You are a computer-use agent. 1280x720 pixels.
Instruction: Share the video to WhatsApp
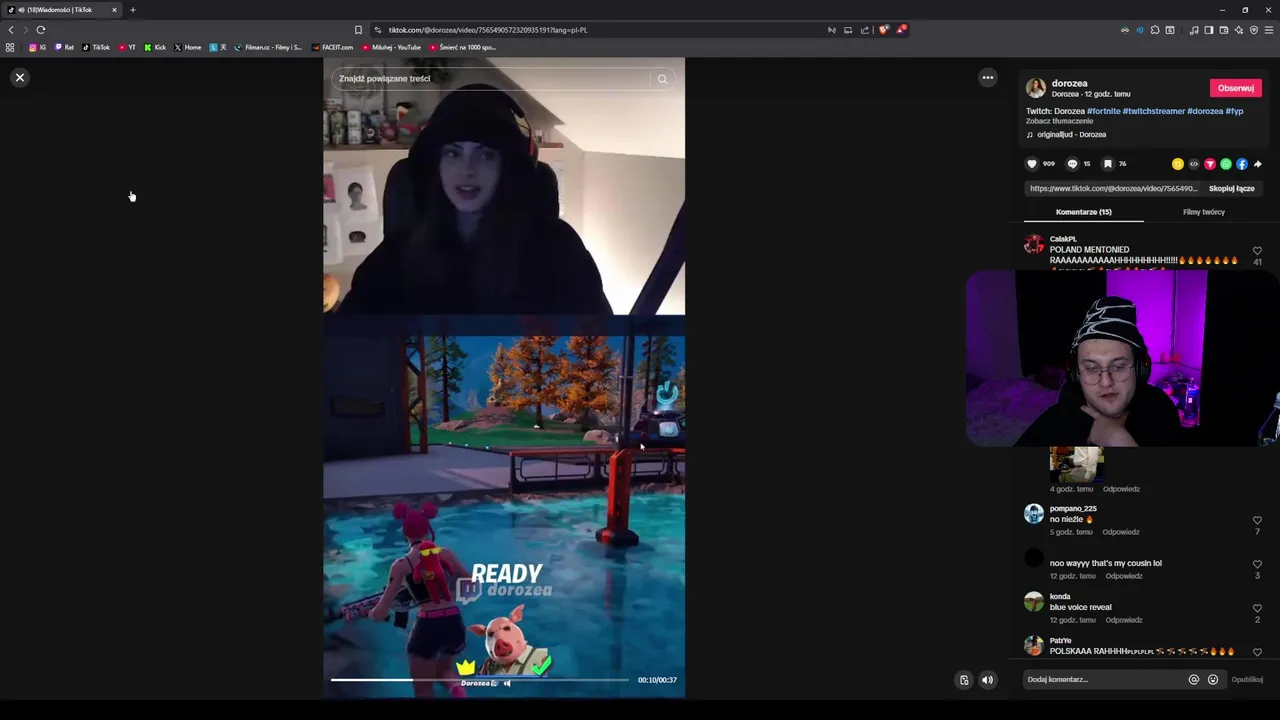pos(1225,164)
